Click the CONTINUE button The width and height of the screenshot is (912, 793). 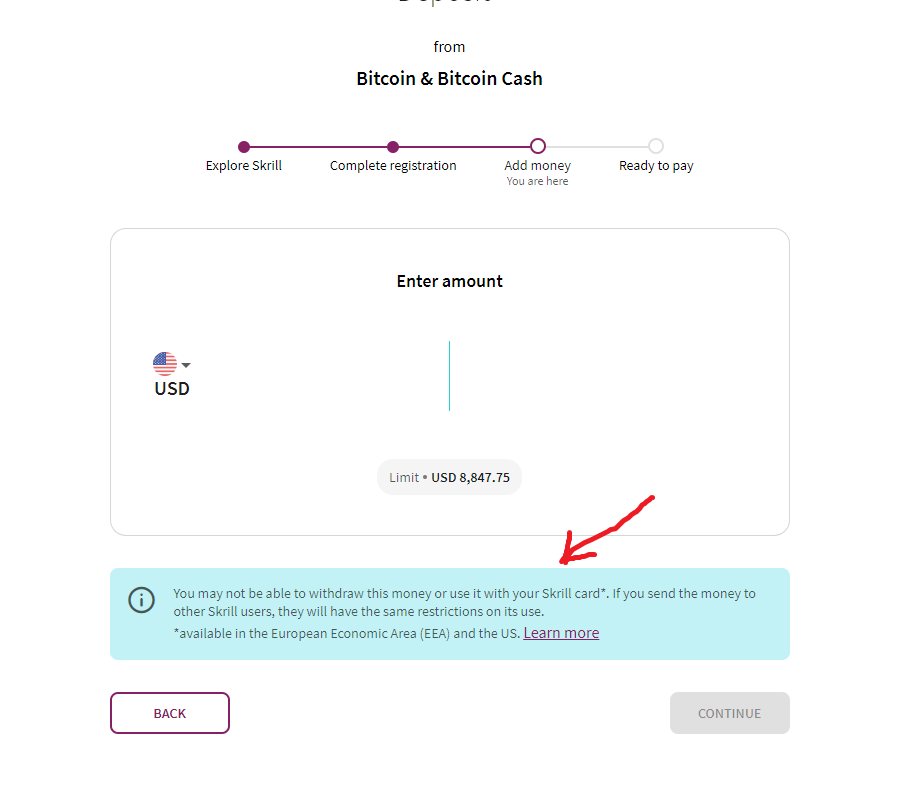tap(729, 713)
